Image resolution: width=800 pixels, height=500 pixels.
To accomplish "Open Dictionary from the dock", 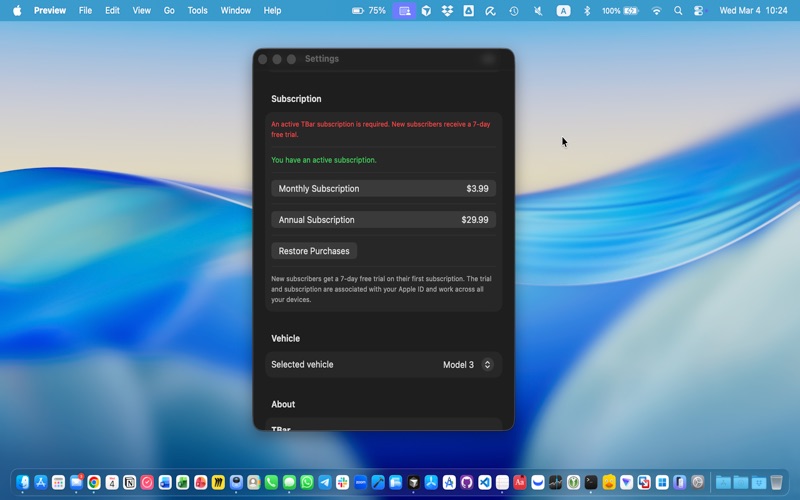I will [x=520, y=482].
